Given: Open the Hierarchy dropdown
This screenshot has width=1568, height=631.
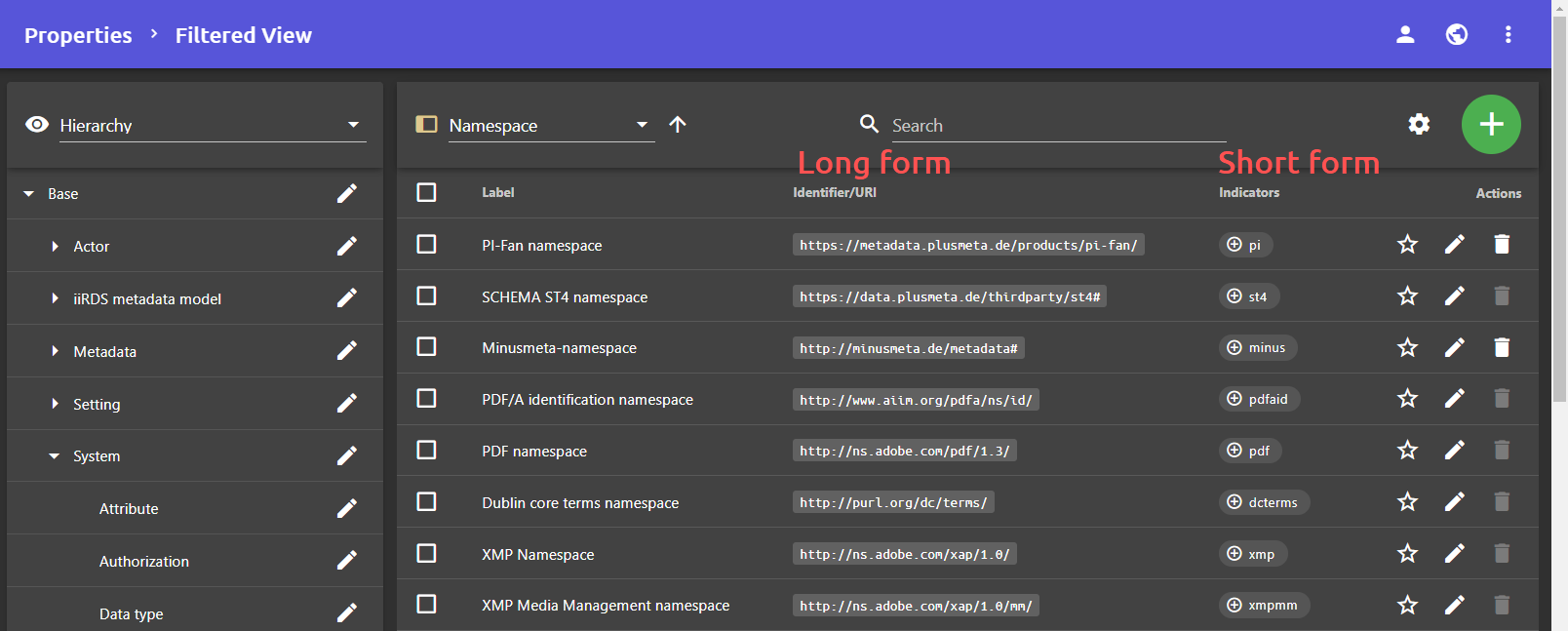Looking at the screenshot, I should pos(213,126).
